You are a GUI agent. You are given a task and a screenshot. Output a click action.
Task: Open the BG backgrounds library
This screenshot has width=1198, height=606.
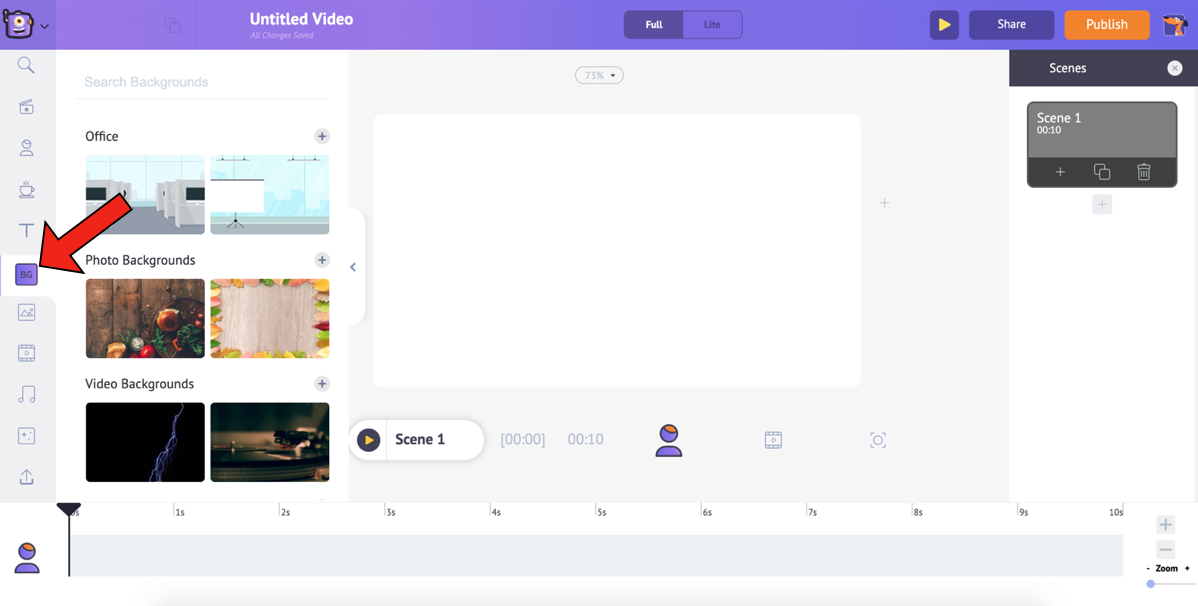(26, 274)
